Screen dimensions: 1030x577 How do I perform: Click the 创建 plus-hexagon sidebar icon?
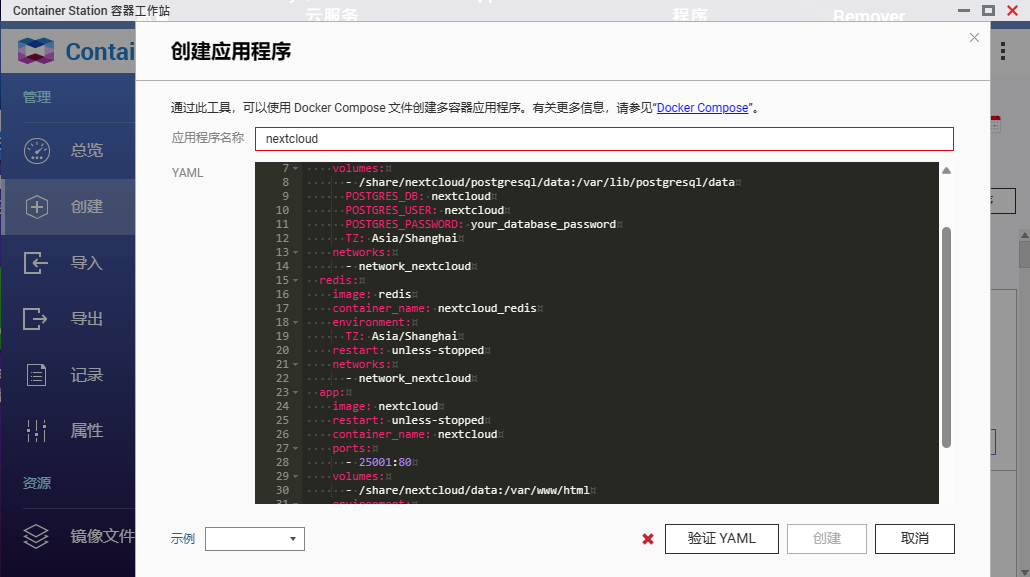pyautogui.click(x=37, y=207)
